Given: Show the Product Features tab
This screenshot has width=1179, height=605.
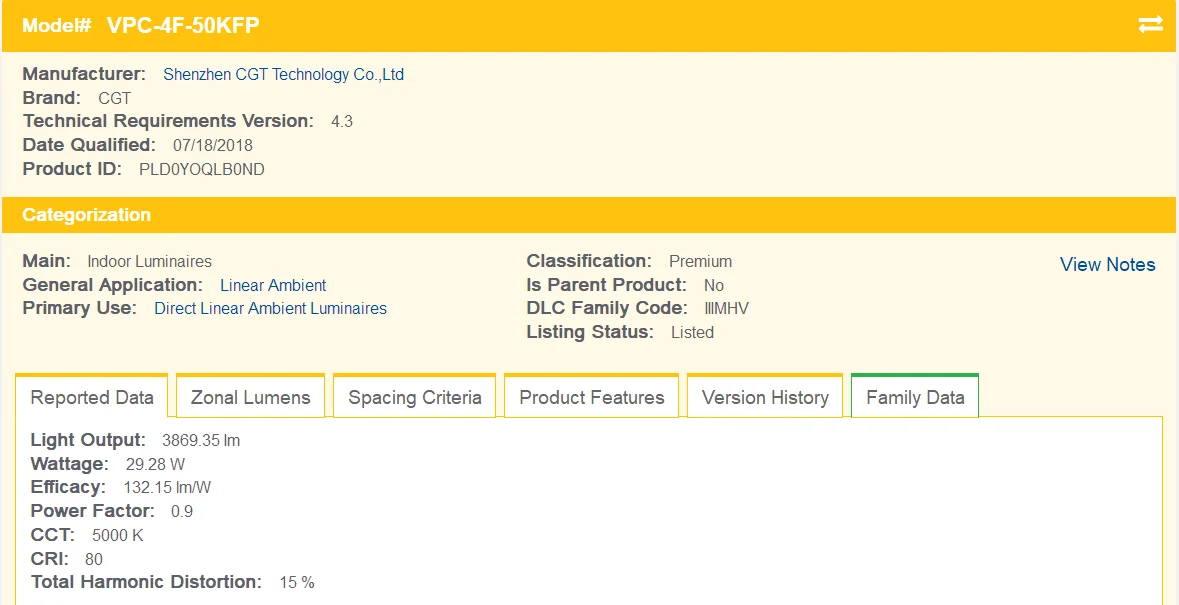Looking at the screenshot, I should pos(592,398).
